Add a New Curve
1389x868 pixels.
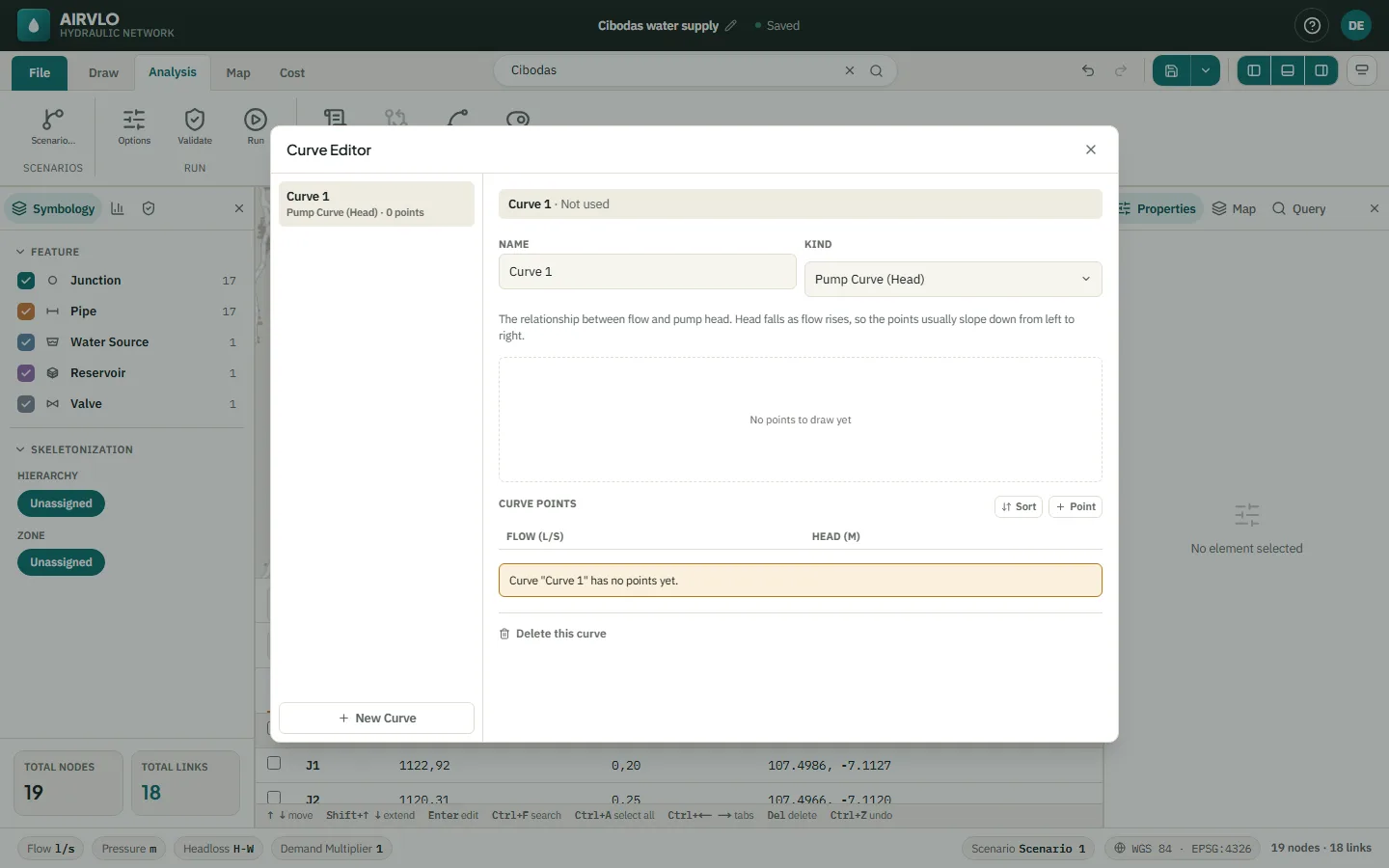[376, 719]
